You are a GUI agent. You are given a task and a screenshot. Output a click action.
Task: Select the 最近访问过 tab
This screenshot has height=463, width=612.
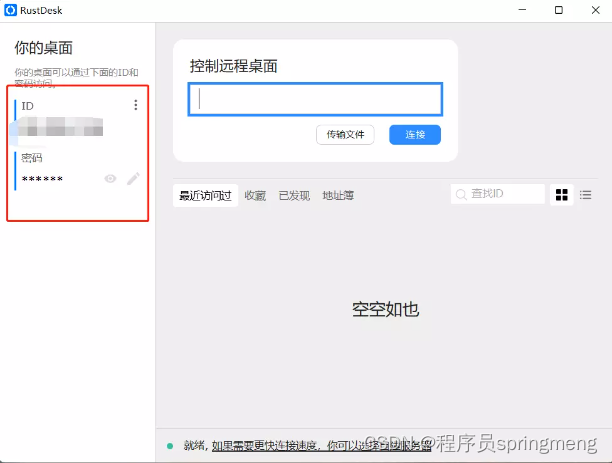tap(205, 196)
